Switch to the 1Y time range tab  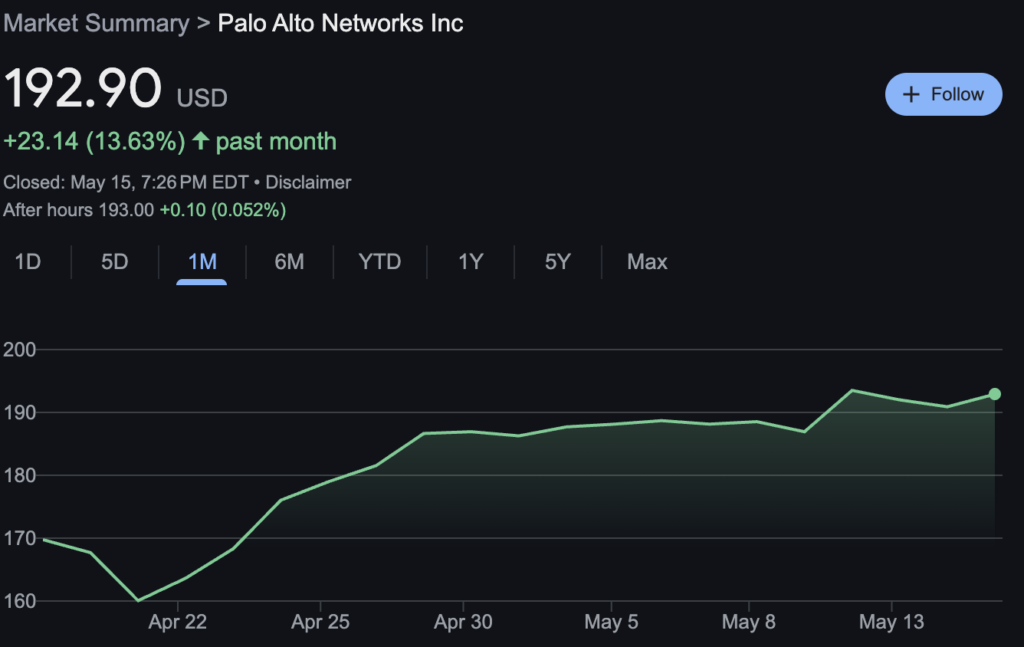coord(470,262)
